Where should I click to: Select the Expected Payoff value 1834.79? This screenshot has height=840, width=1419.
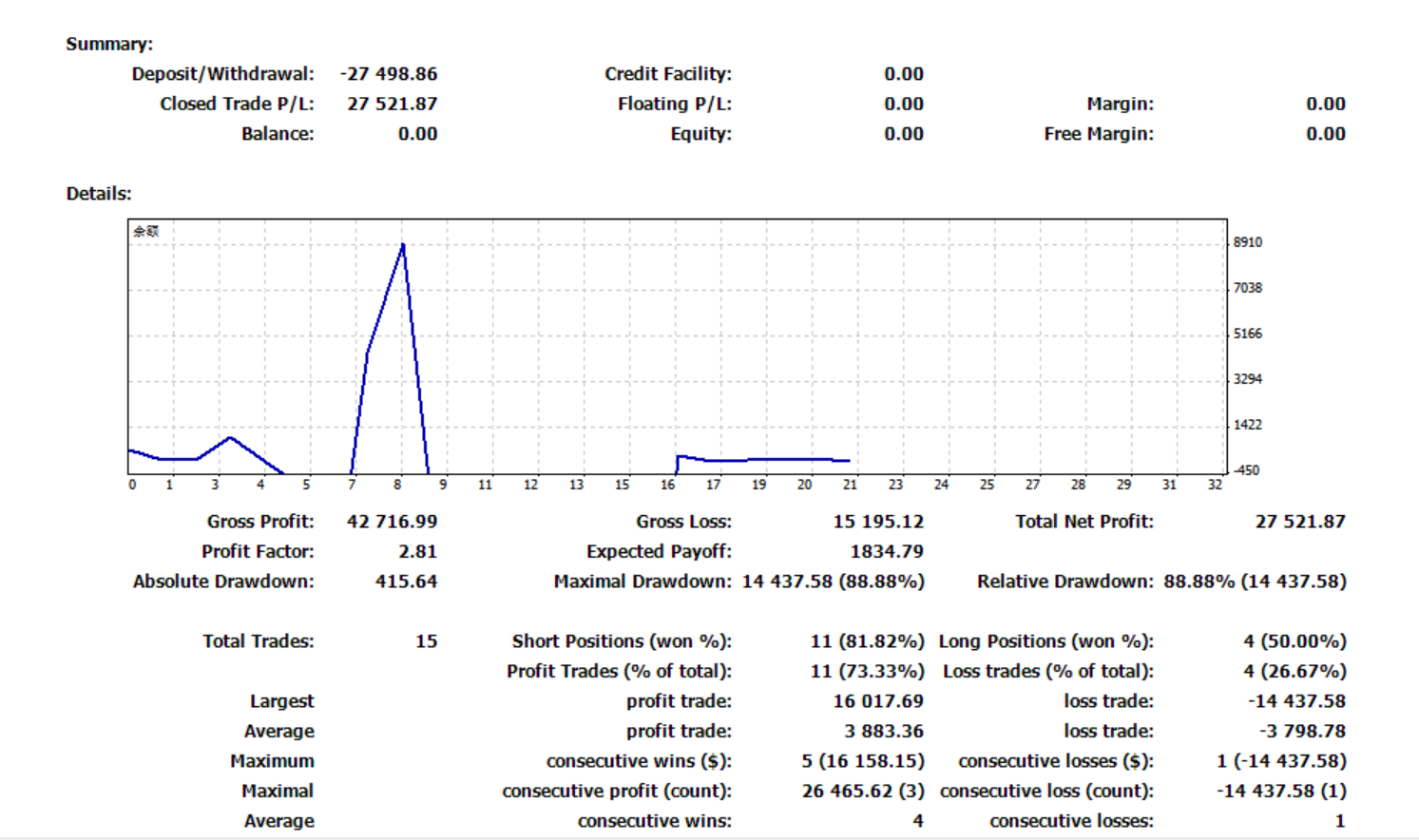887,551
